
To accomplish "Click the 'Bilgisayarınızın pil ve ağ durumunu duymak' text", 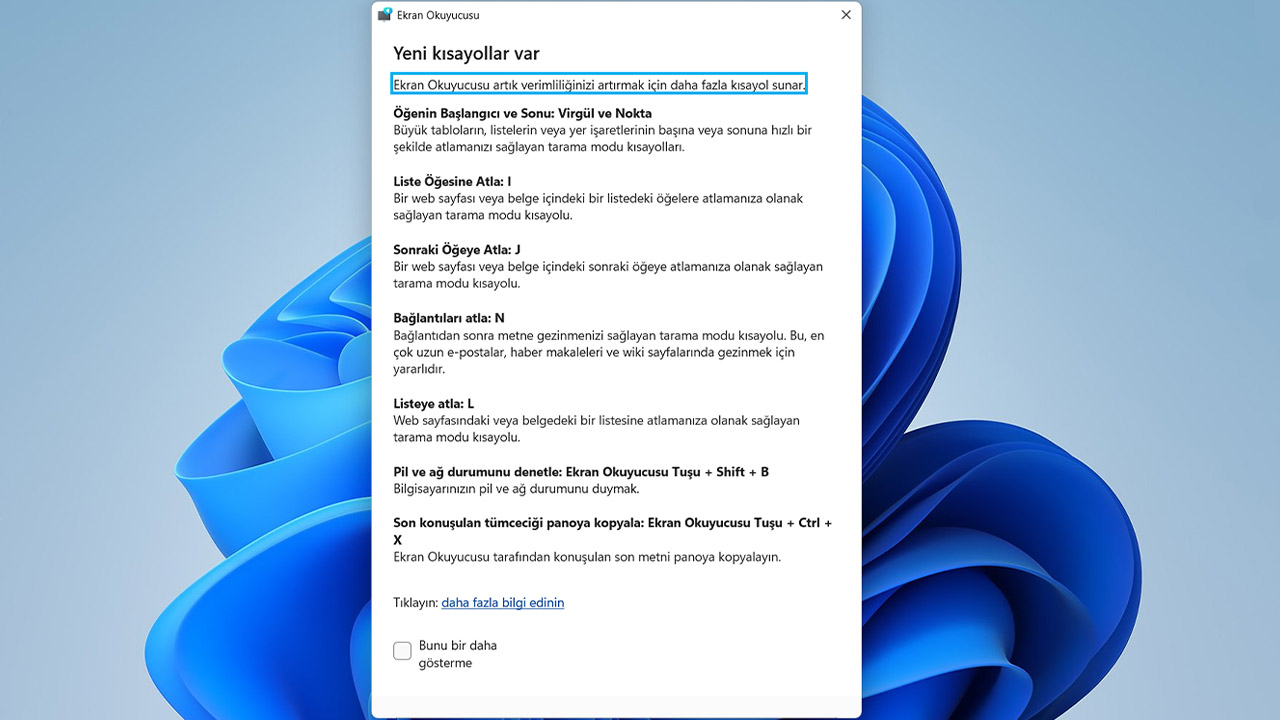I will 516,489.
